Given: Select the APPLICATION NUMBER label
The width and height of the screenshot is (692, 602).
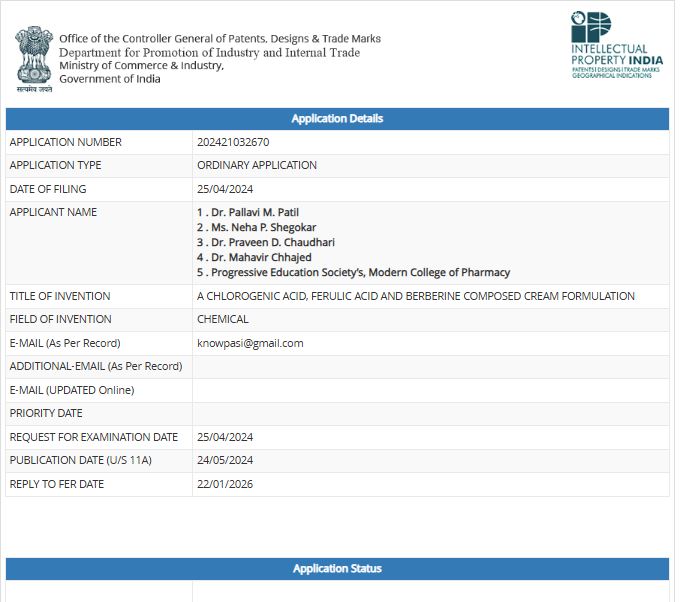Looking at the screenshot, I should pyautogui.click(x=65, y=142).
